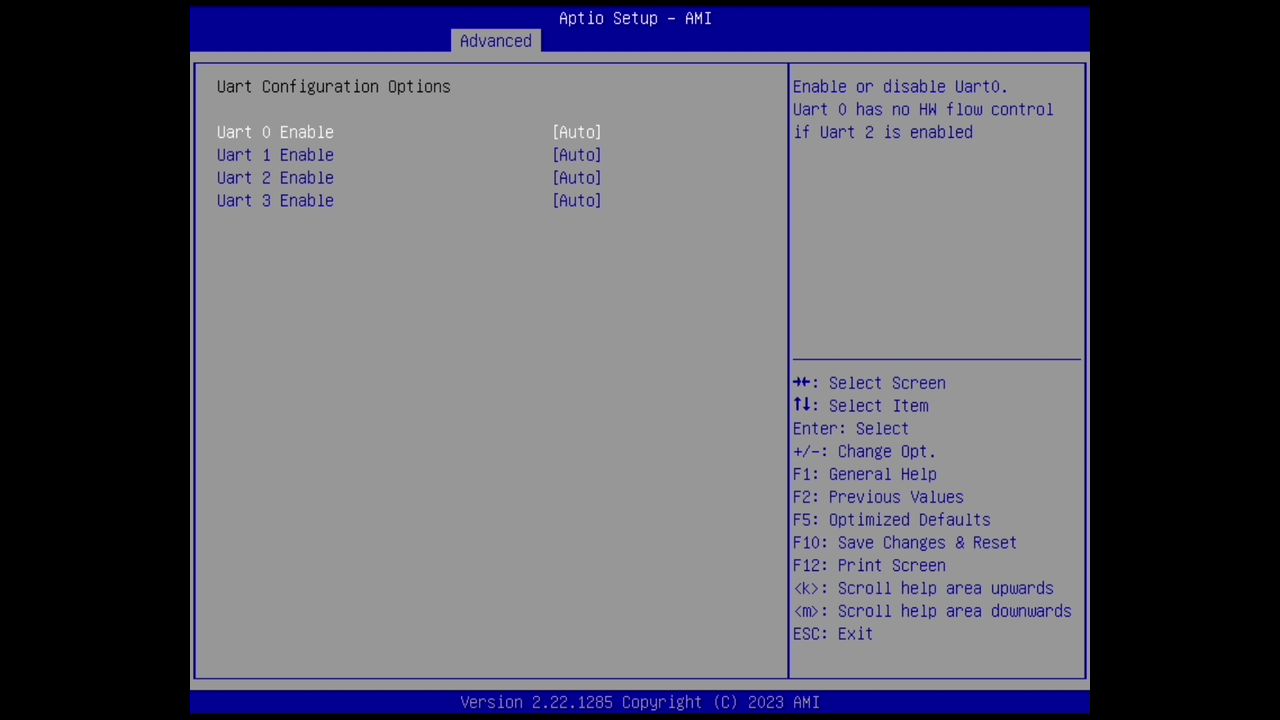Image resolution: width=1280 pixels, height=720 pixels.
Task: Open the Uart 0 [Auto] value dropdown
Action: pos(577,132)
